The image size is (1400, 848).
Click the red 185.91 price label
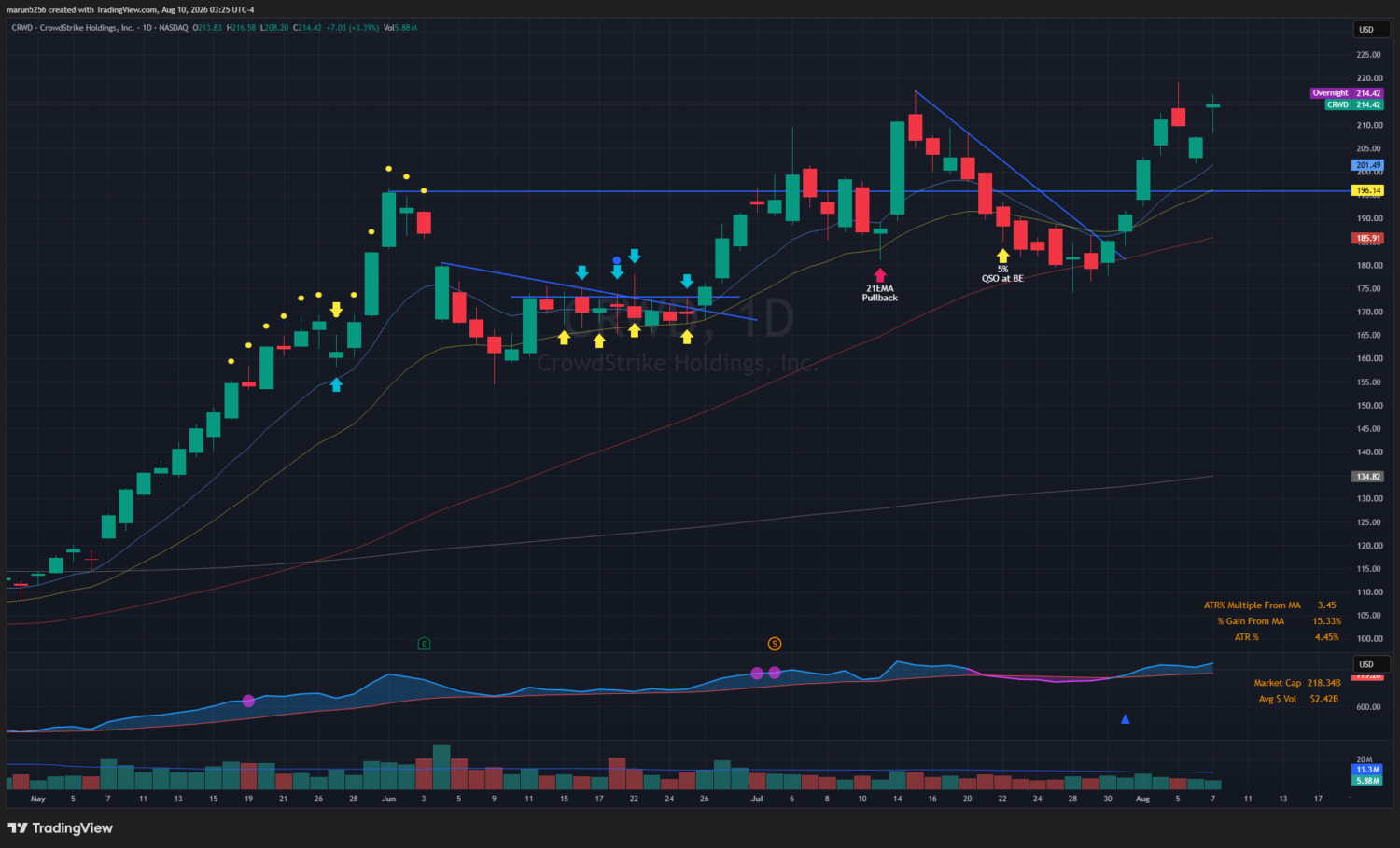pyautogui.click(x=1368, y=238)
